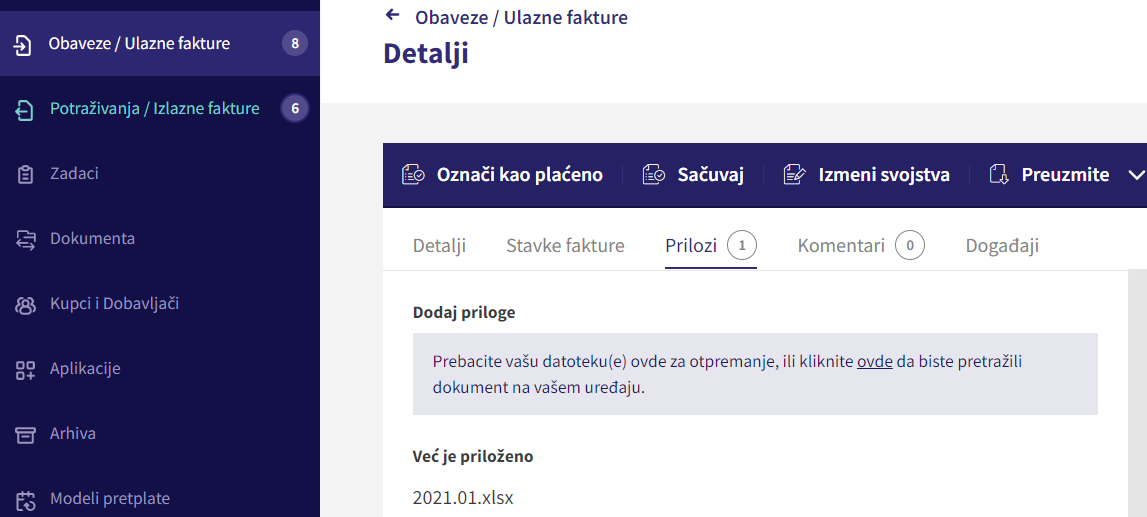Open Modeli pretplate in the sidebar
This screenshot has height=517, width=1147.
tap(110, 499)
